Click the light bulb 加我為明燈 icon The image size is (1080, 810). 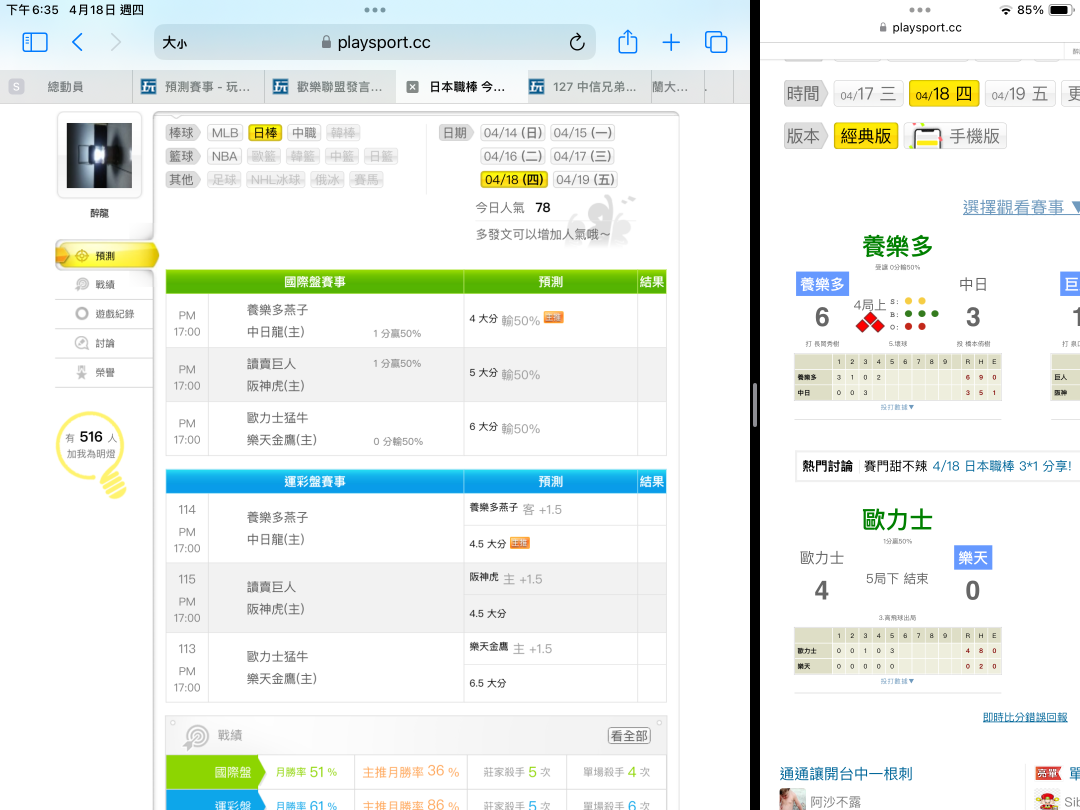coord(92,453)
